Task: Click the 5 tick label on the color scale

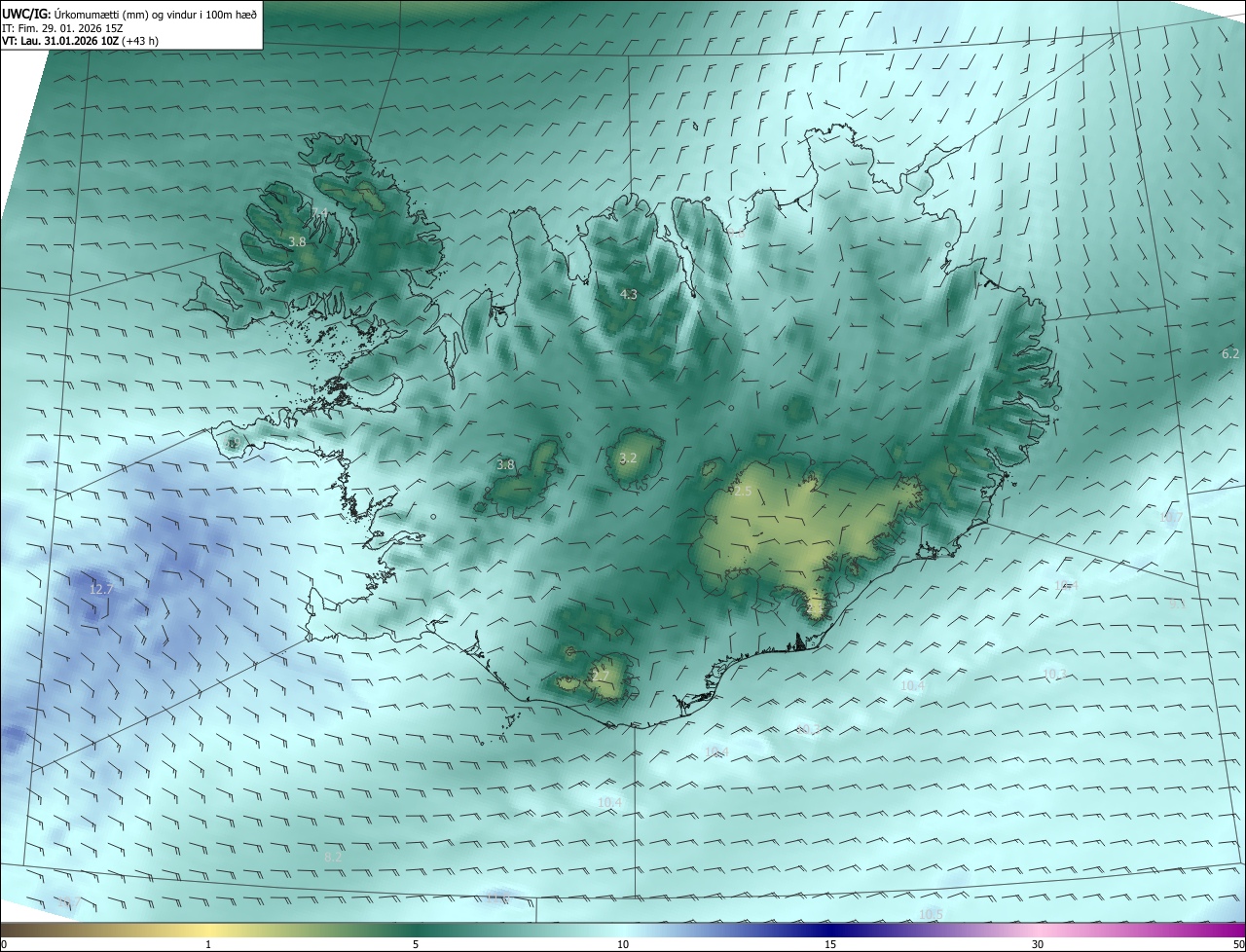Action: [416, 944]
